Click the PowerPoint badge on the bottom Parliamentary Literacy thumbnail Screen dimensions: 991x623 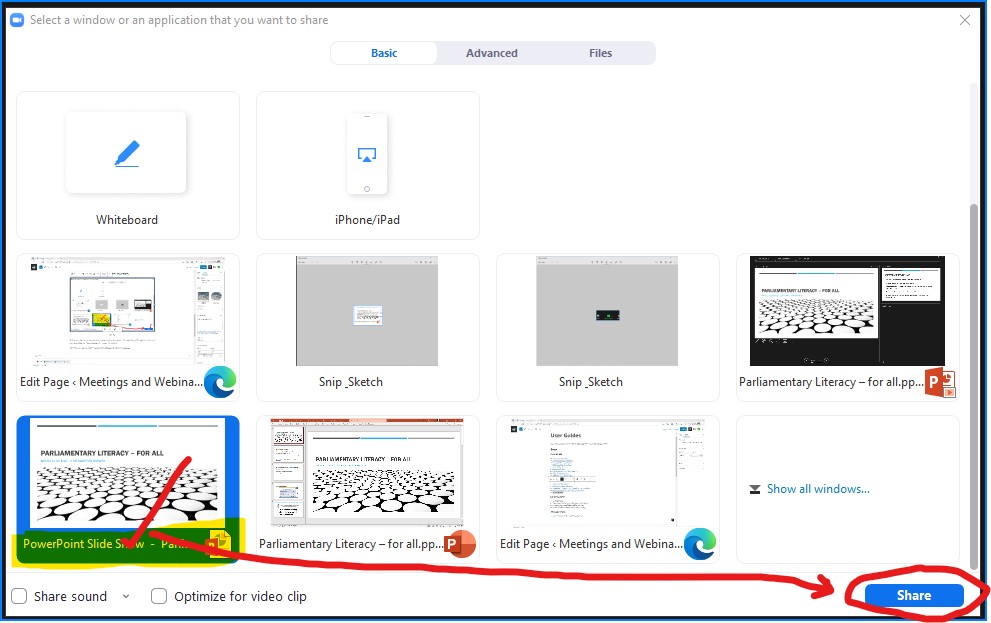pos(458,544)
